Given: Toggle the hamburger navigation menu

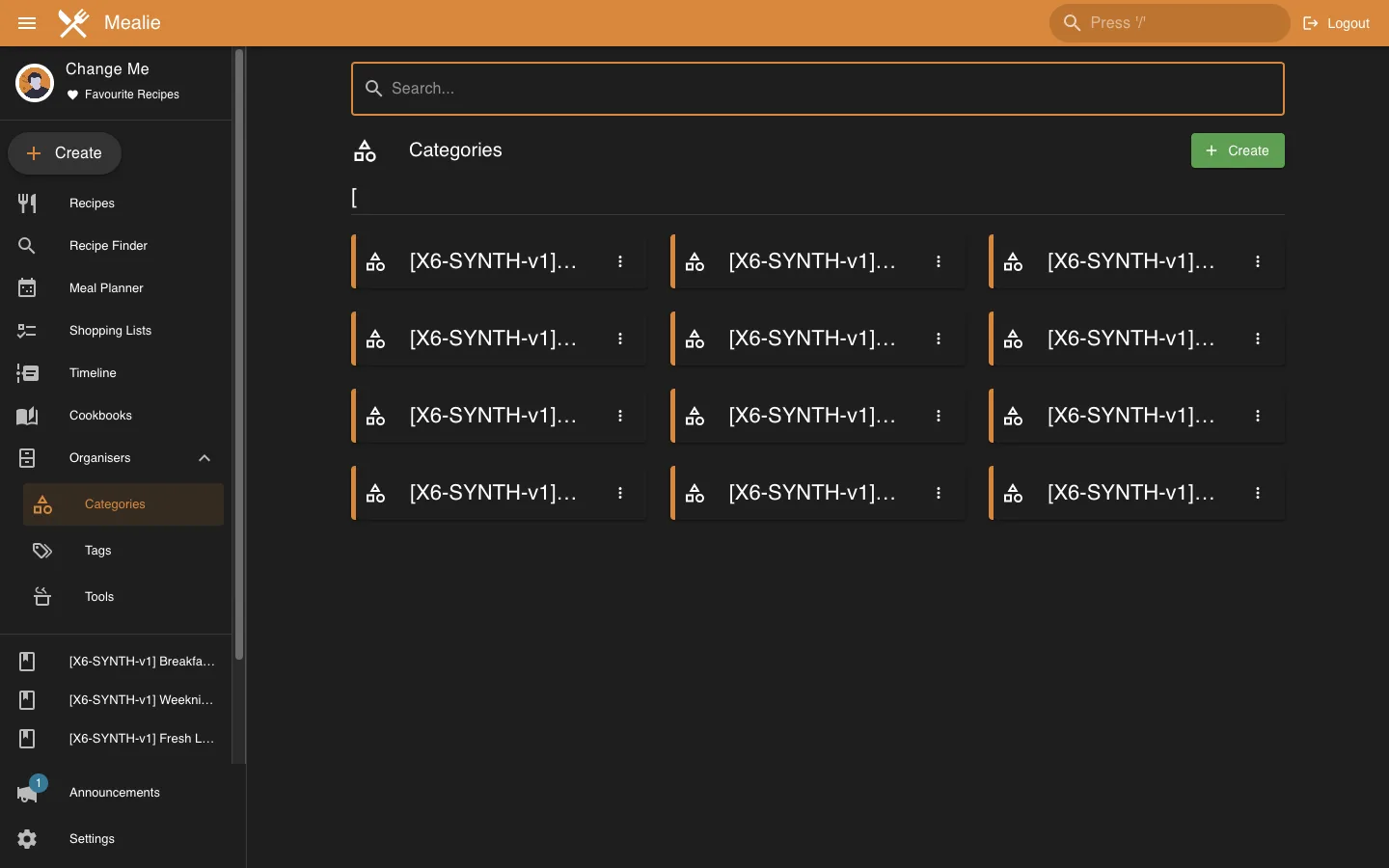Looking at the screenshot, I should tap(27, 23).
